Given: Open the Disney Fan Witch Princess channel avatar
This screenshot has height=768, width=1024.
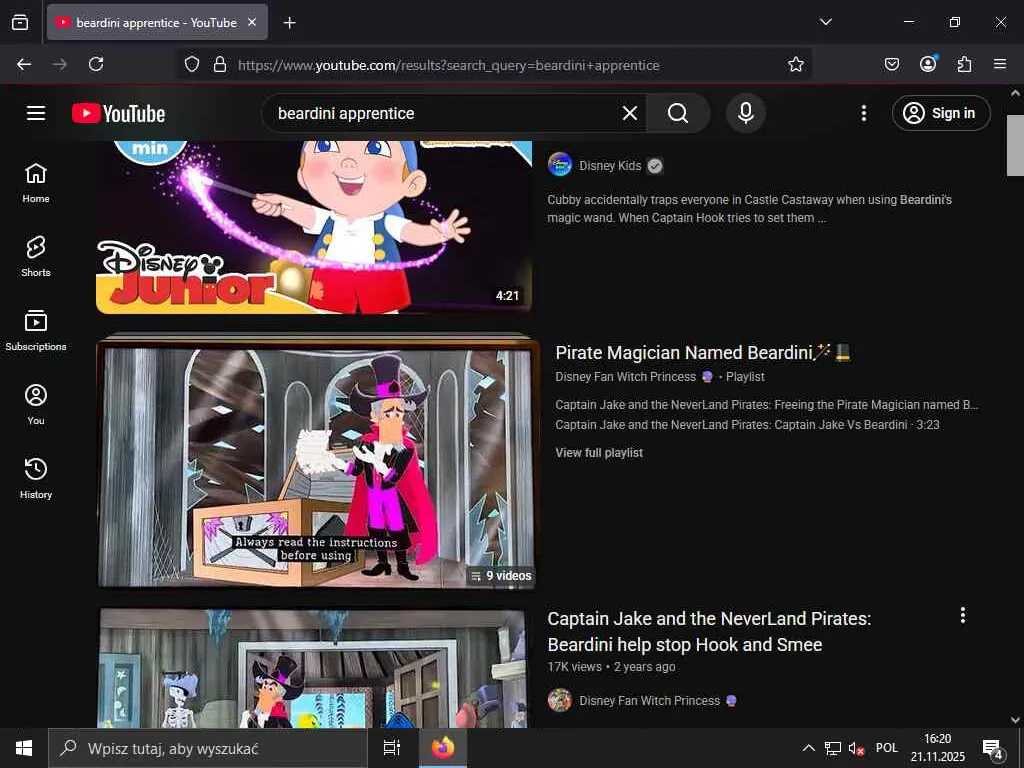Looking at the screenshot, I should pos(560,700).
